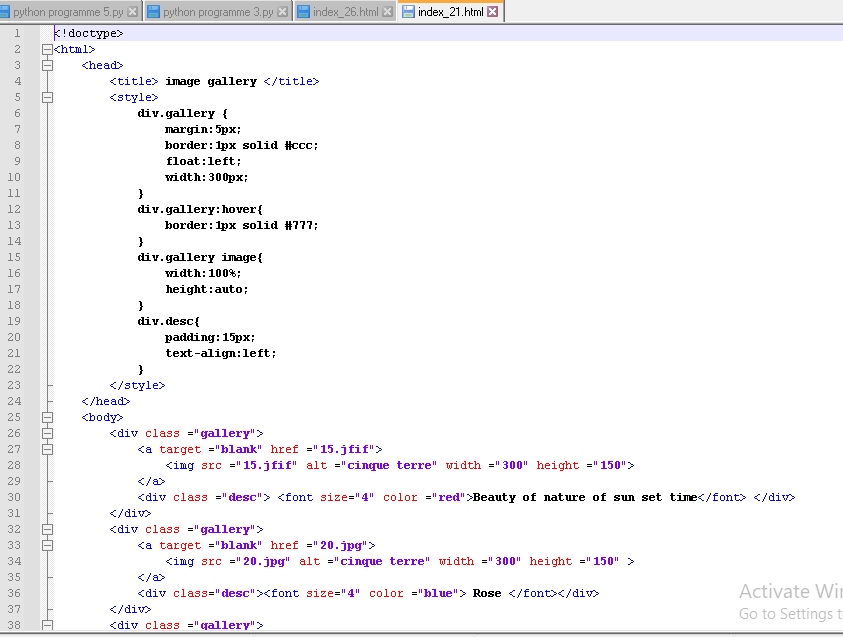Collapse the anchor fold on line 33

coord(47,545)
